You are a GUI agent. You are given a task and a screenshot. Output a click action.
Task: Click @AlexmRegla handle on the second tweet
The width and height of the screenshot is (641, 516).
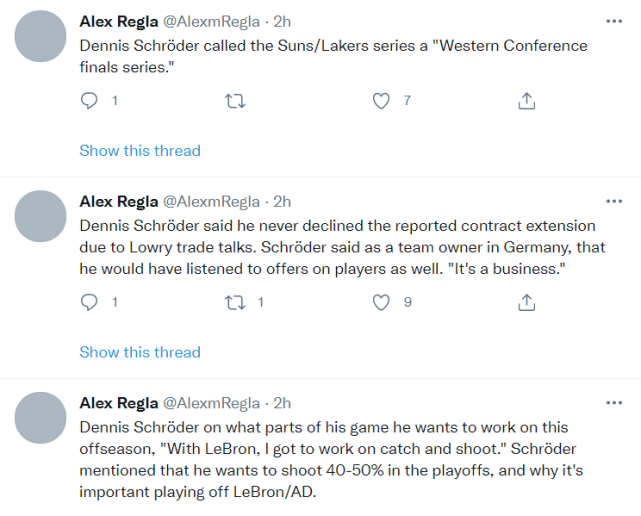tap(211, 201)
